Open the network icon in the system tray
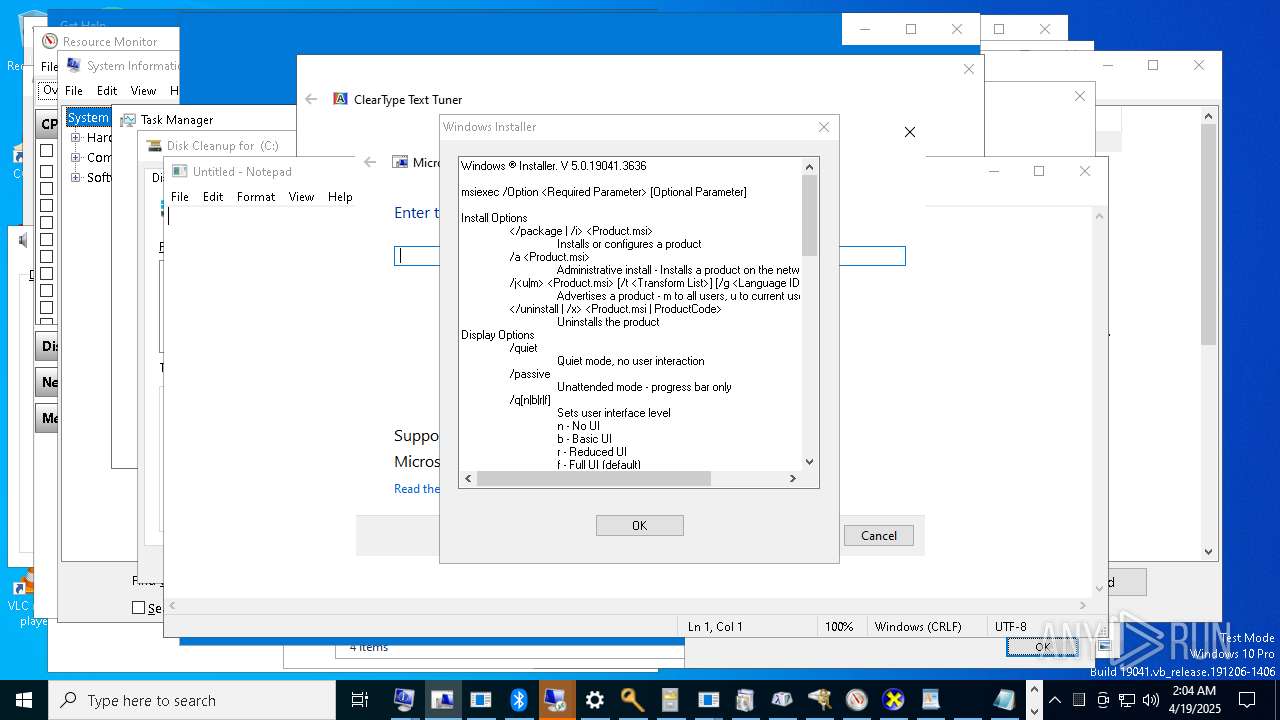The height and width of the screenshot is (720, 1280). pos(1126,700)
